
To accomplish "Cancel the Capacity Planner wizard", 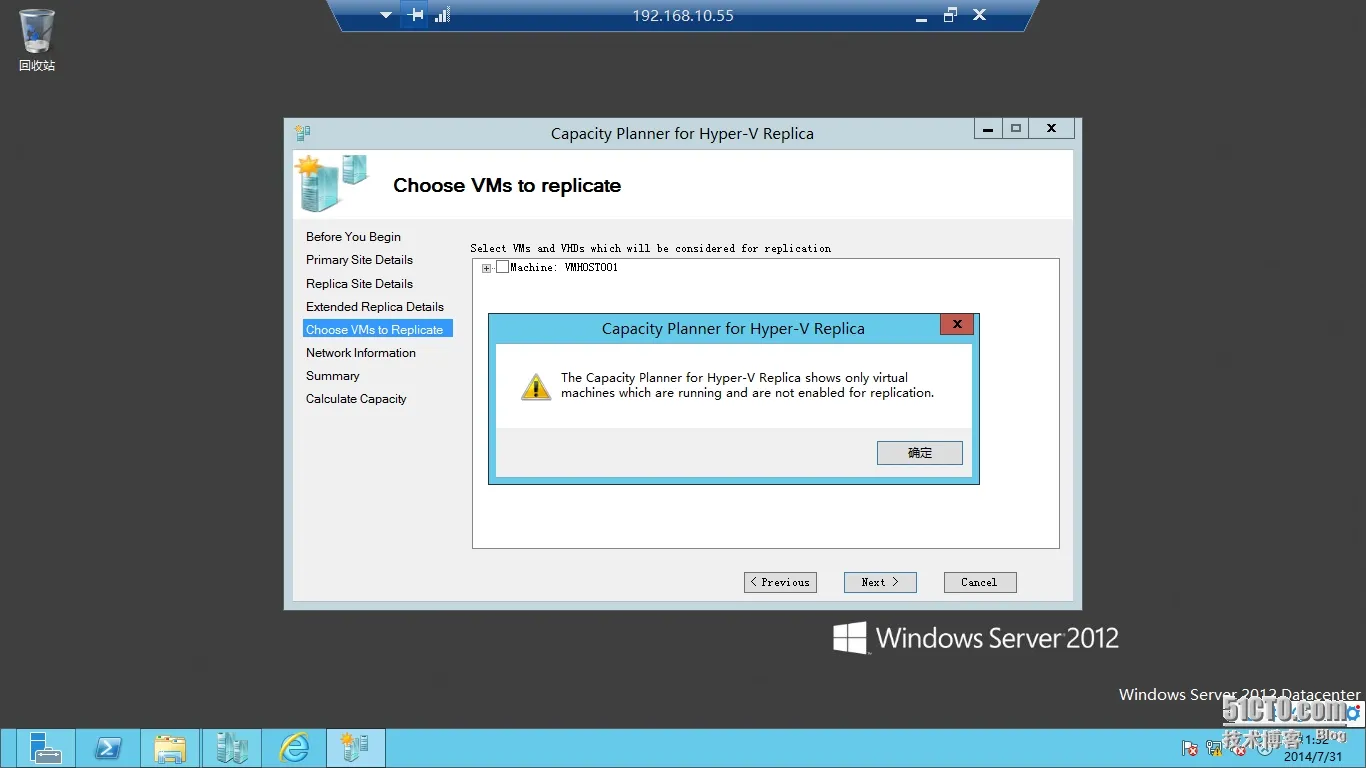I will tap(980, 582).
